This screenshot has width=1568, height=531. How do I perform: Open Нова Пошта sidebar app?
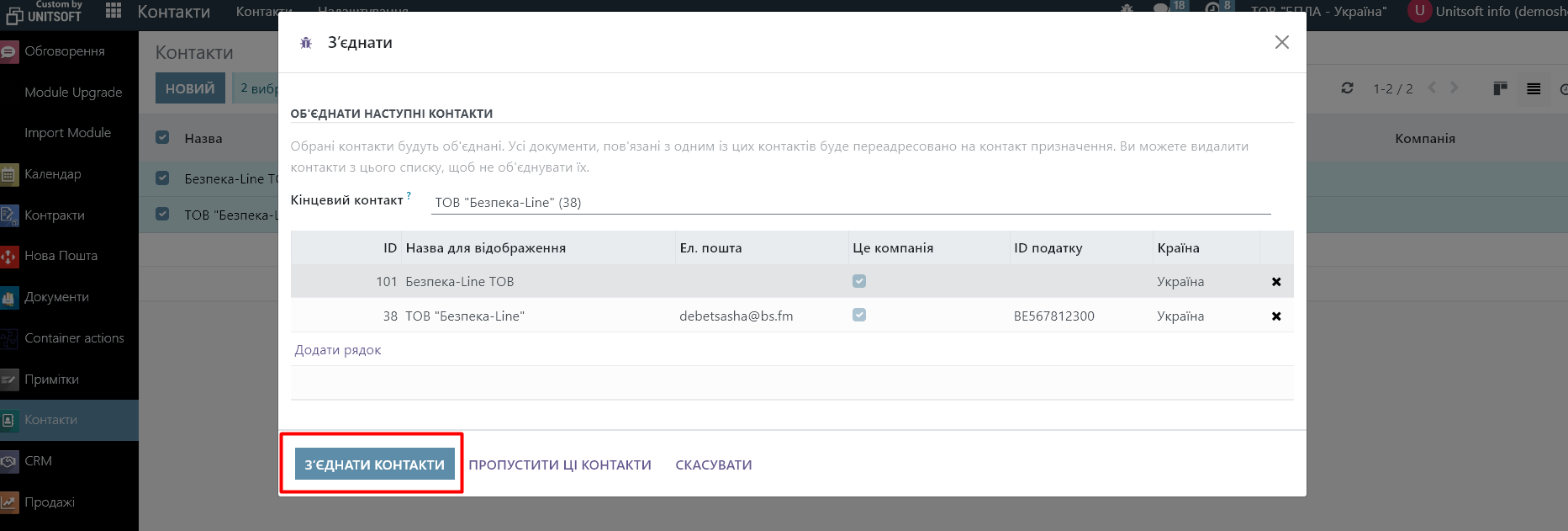61,256
